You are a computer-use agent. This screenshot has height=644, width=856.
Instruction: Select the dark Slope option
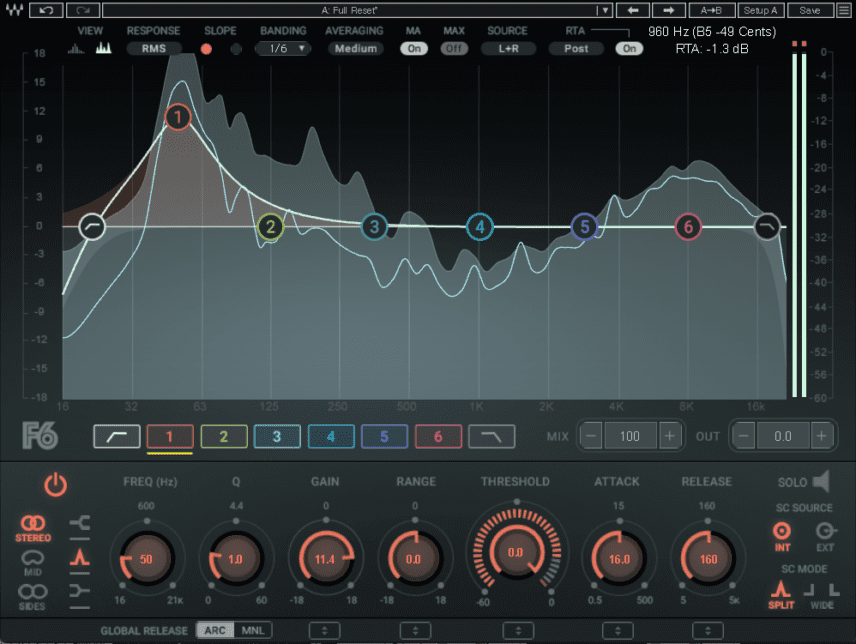tap(236, 49)
